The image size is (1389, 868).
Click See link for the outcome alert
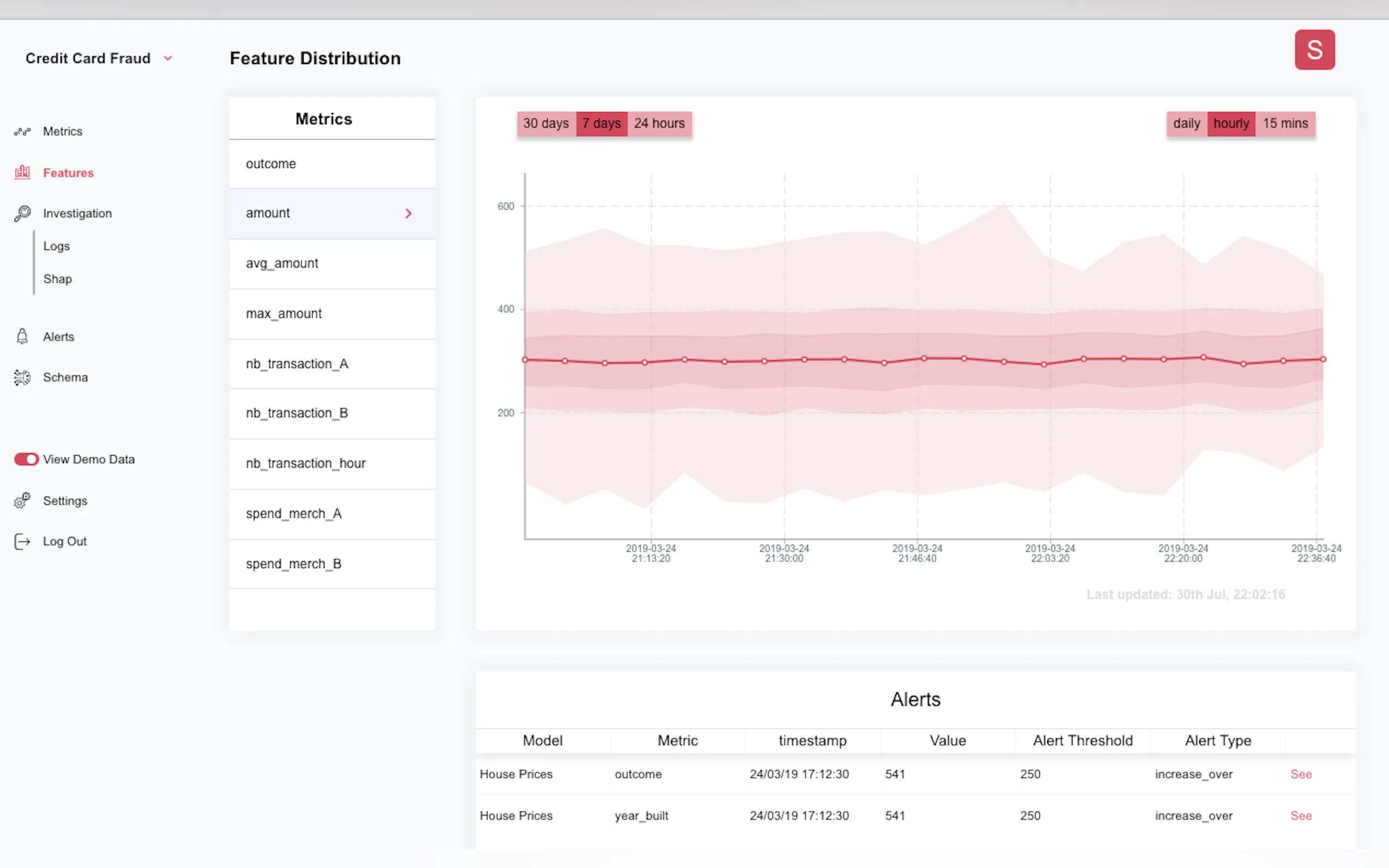click(x=1300, y=774)
